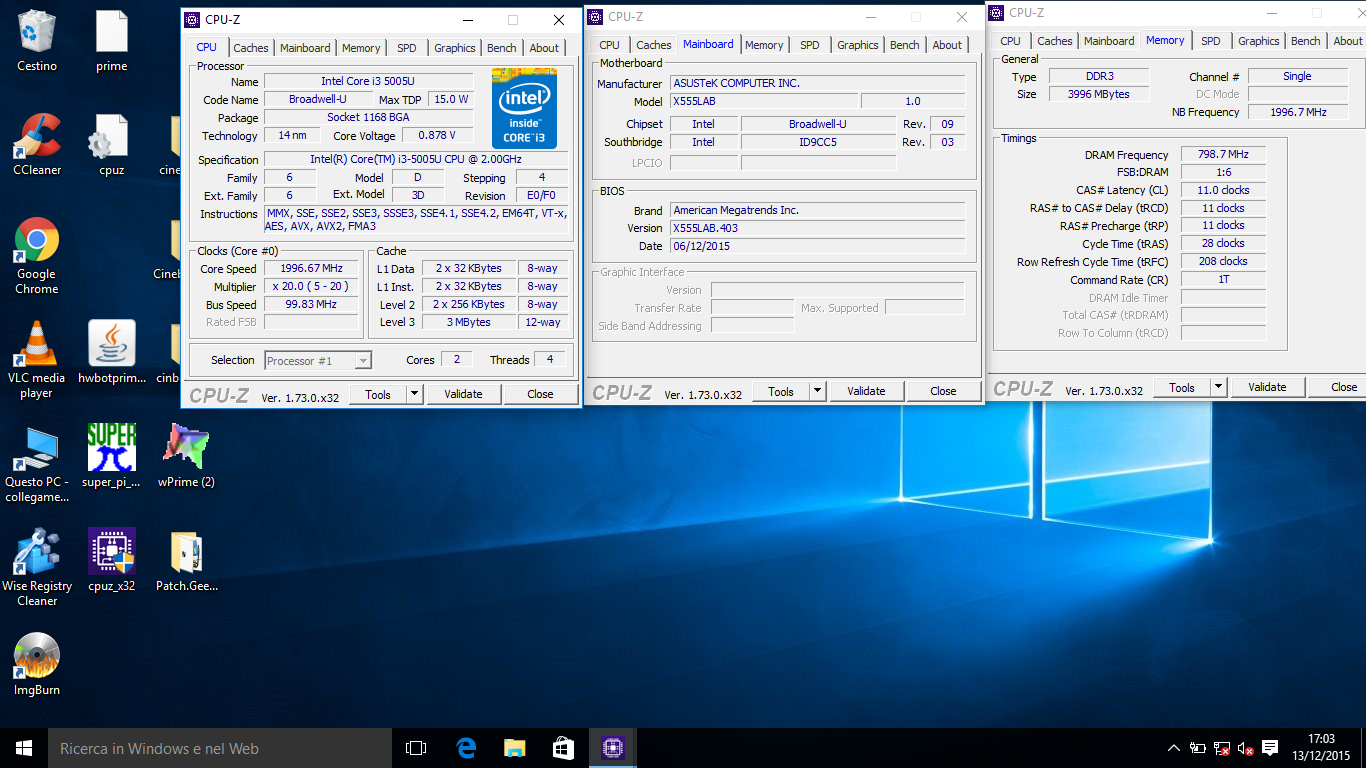
Task: Launch ImgBurn from the desktop
Action: (x=37, y=664)
